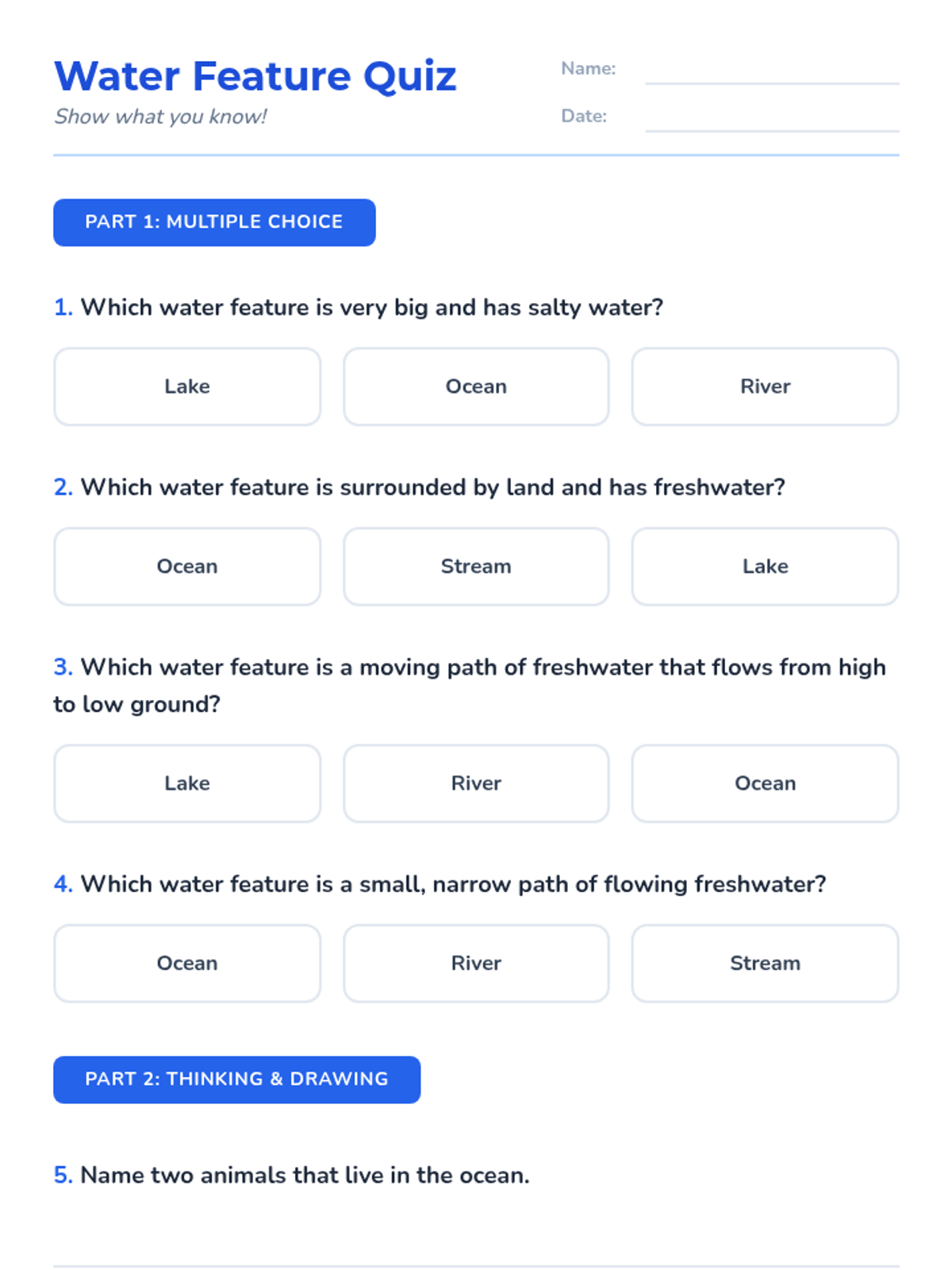Select Ocean for question 4

pos(187,964)
